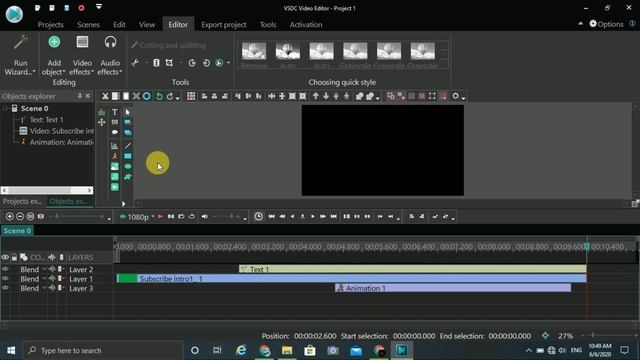
Task: Click the timeline clock icon
Action: (258, 216)
